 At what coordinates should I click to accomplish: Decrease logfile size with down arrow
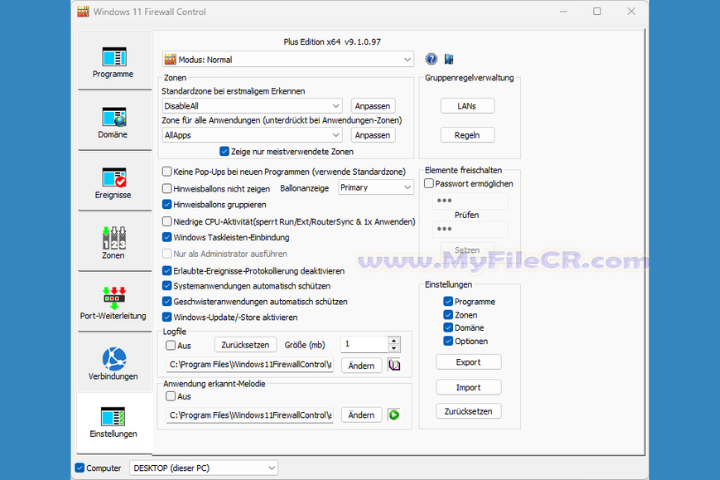pos(394,348)
